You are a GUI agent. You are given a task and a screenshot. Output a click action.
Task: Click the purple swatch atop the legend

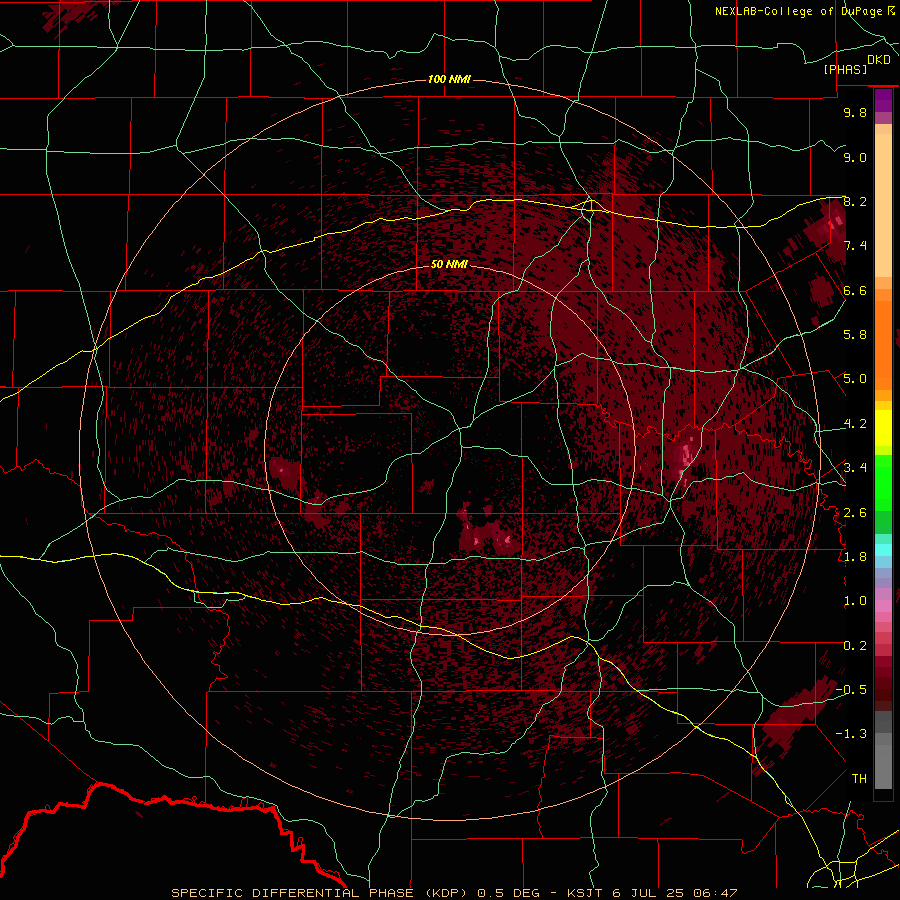883,100
